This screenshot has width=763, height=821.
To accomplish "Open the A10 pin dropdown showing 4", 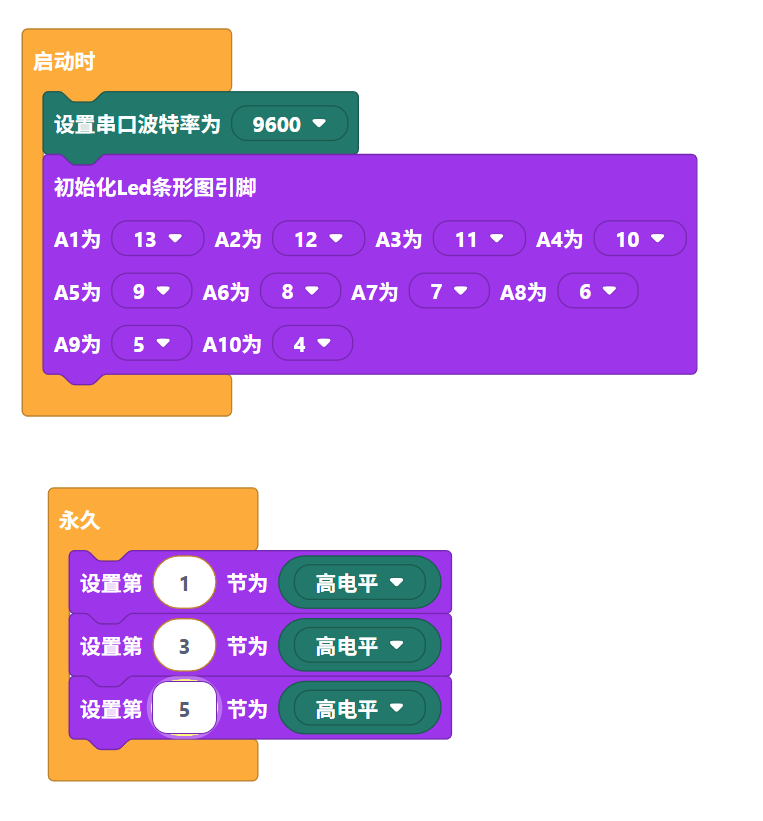I will (x=311, y=344).
